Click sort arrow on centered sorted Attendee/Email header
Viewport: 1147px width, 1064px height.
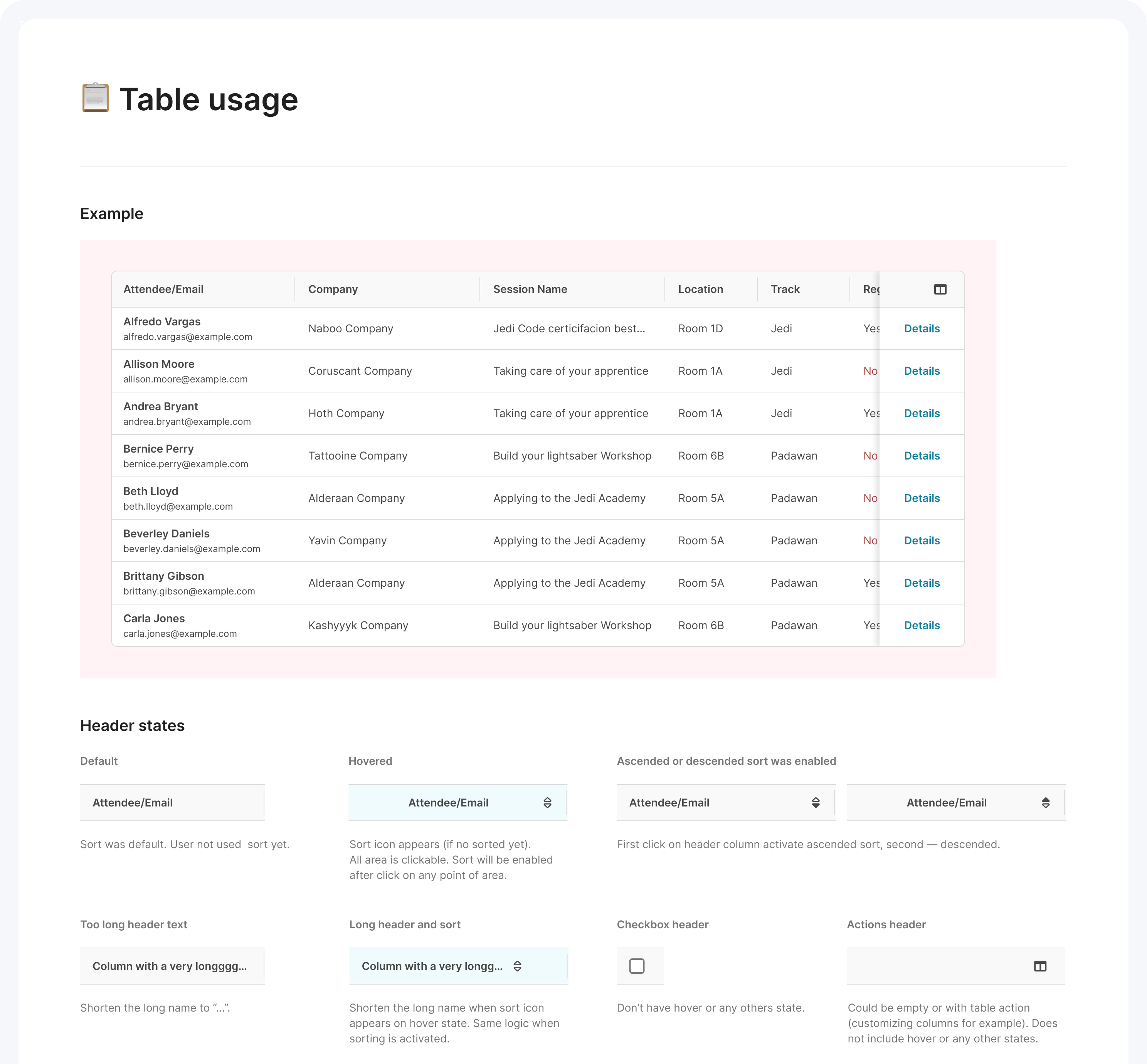click(x=1046, y=803)
